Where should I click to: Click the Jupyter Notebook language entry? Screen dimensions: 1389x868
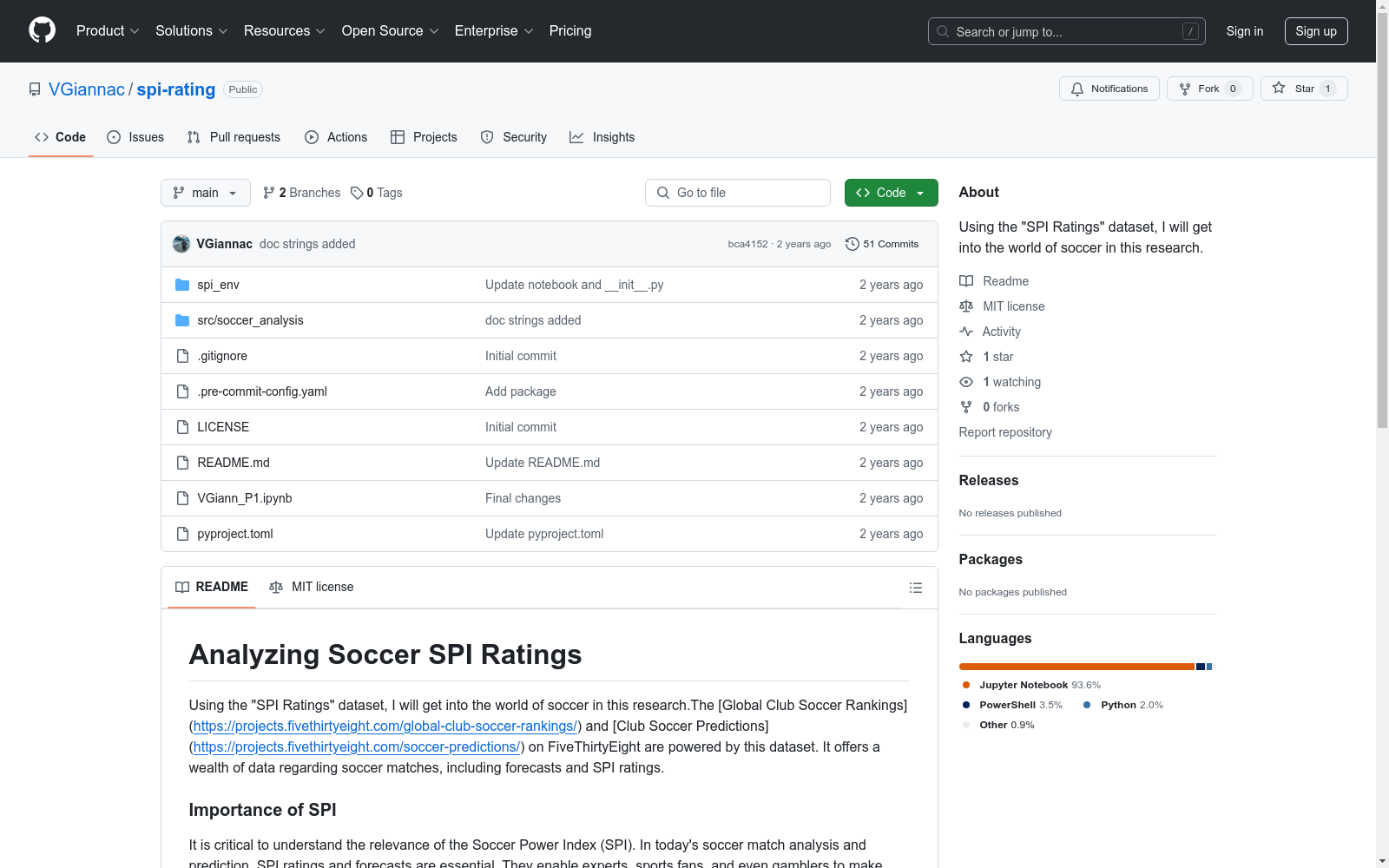[1031, 685]
